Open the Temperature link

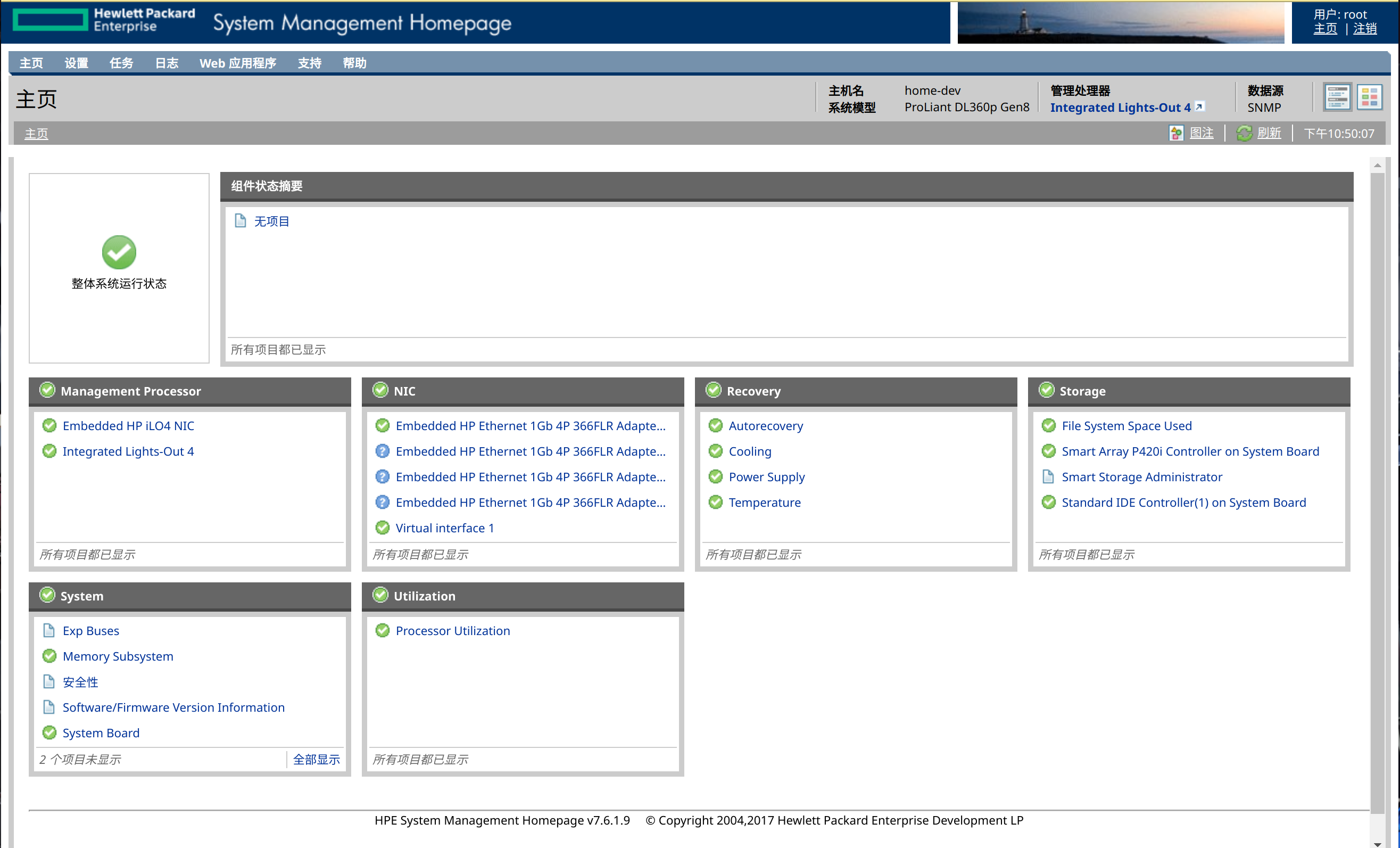point(765,503)
